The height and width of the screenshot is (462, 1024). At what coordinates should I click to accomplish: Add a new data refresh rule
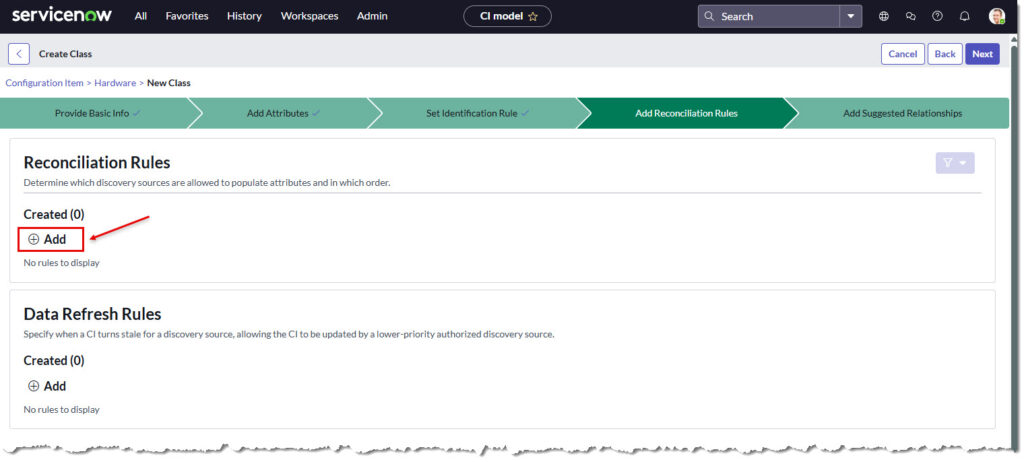[47, 386]
